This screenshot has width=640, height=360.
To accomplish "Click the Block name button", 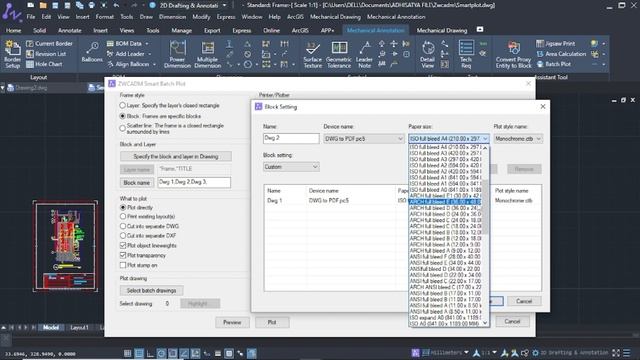I will tap(137, 182).
